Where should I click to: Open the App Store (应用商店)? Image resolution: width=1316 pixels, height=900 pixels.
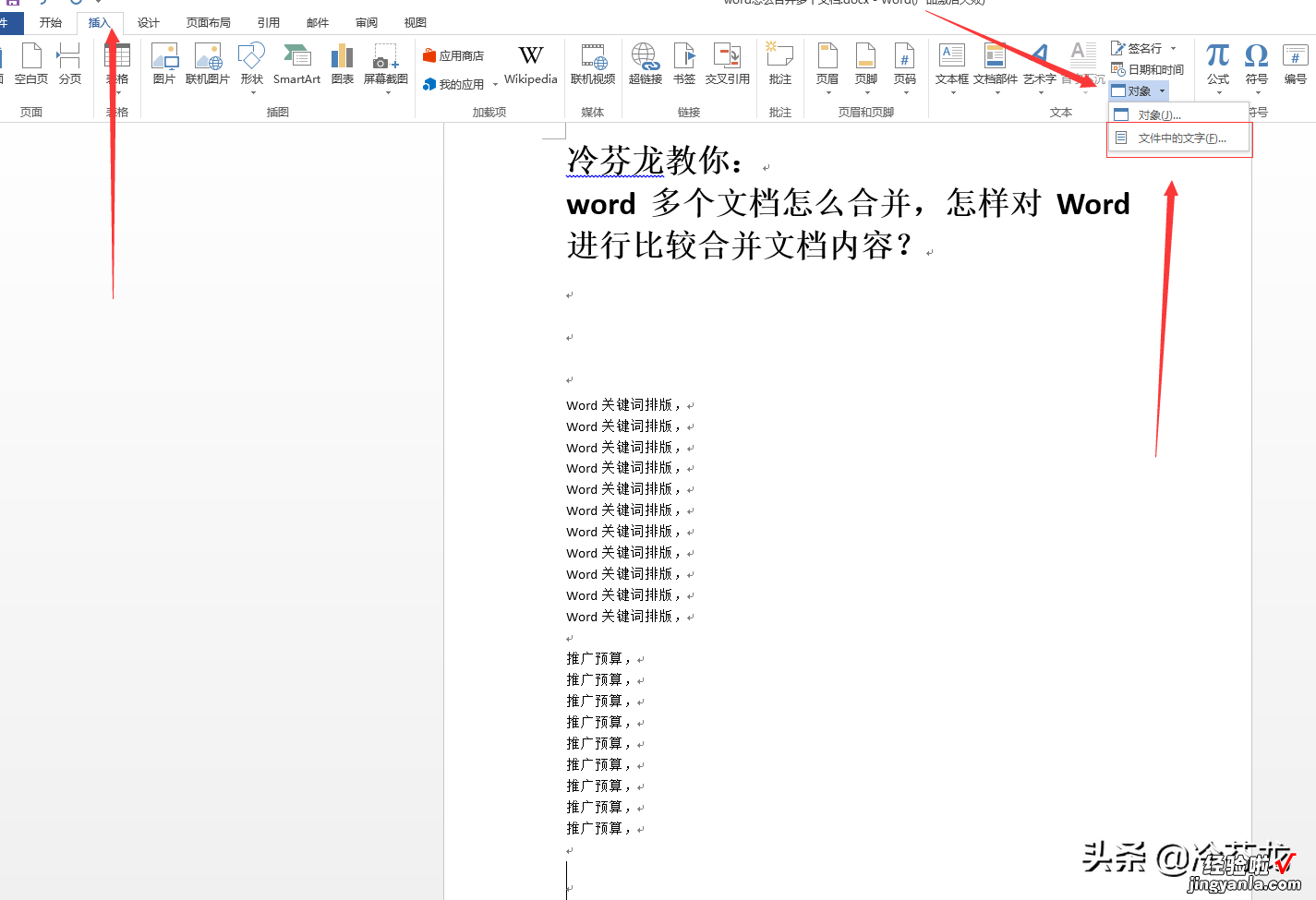(x=453, y=56)
